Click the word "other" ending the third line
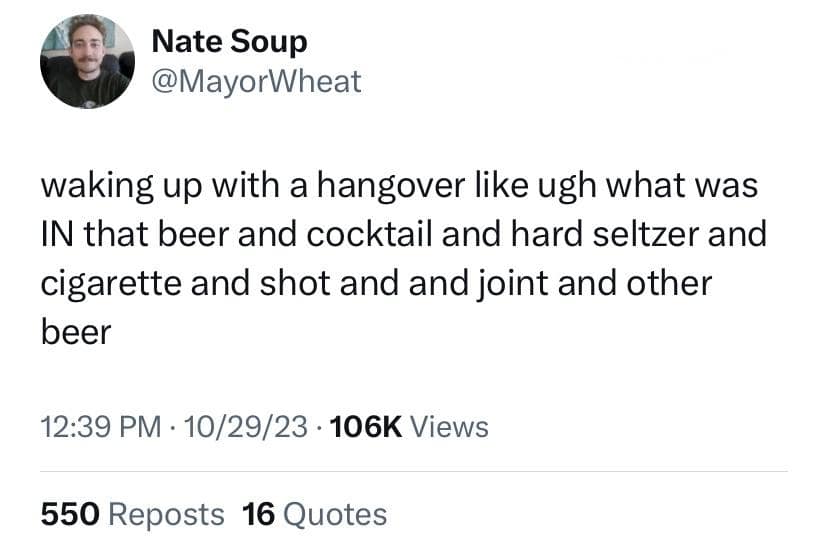 click(x=671, y=283)
